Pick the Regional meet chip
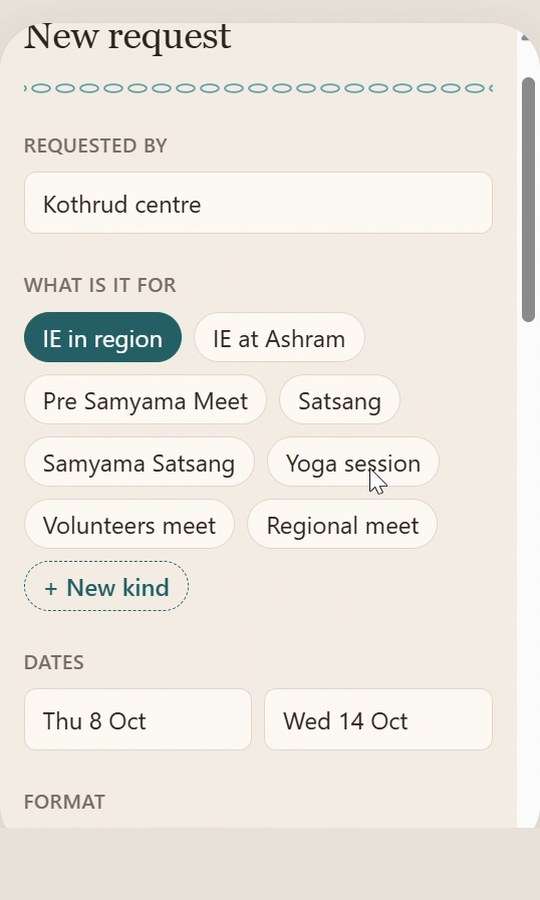540x900 pixels. pyautogui.click(x=343, y=524)
